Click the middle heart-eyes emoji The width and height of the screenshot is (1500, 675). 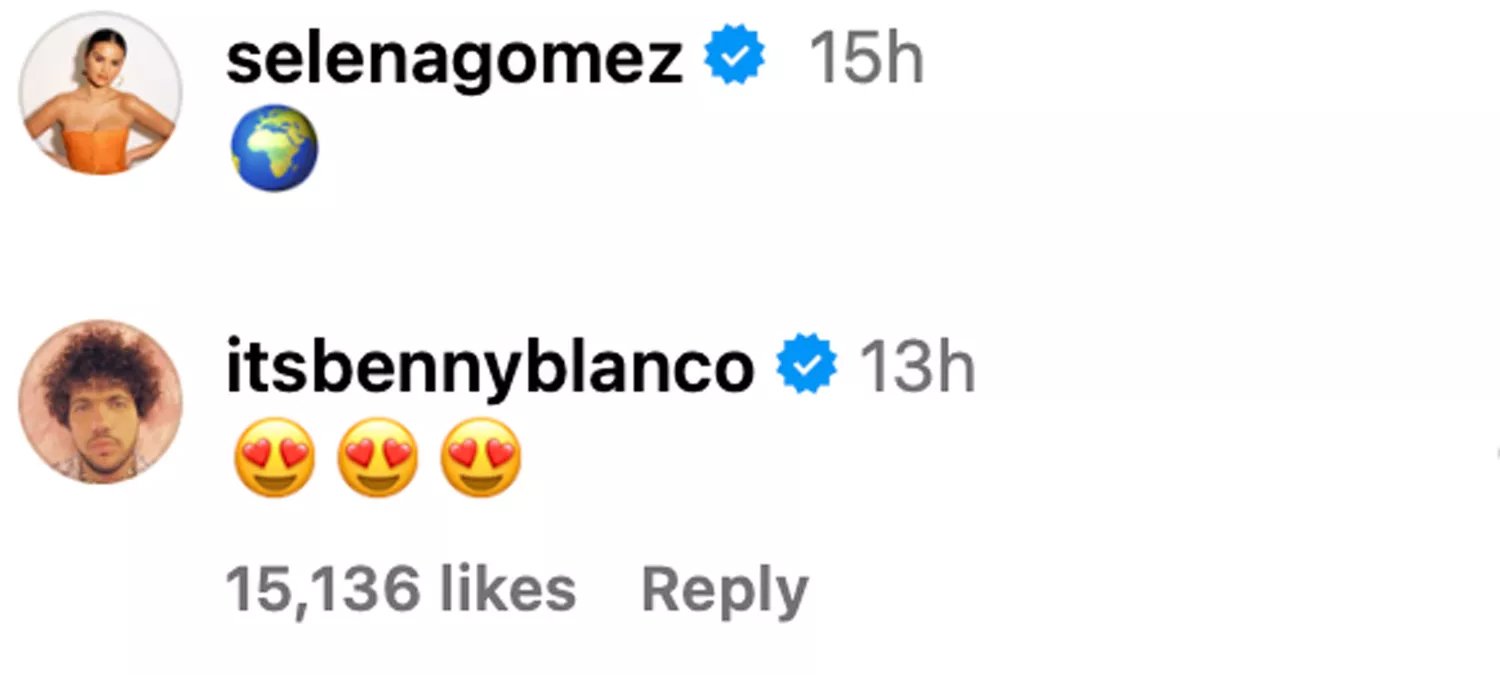(377, 457)
